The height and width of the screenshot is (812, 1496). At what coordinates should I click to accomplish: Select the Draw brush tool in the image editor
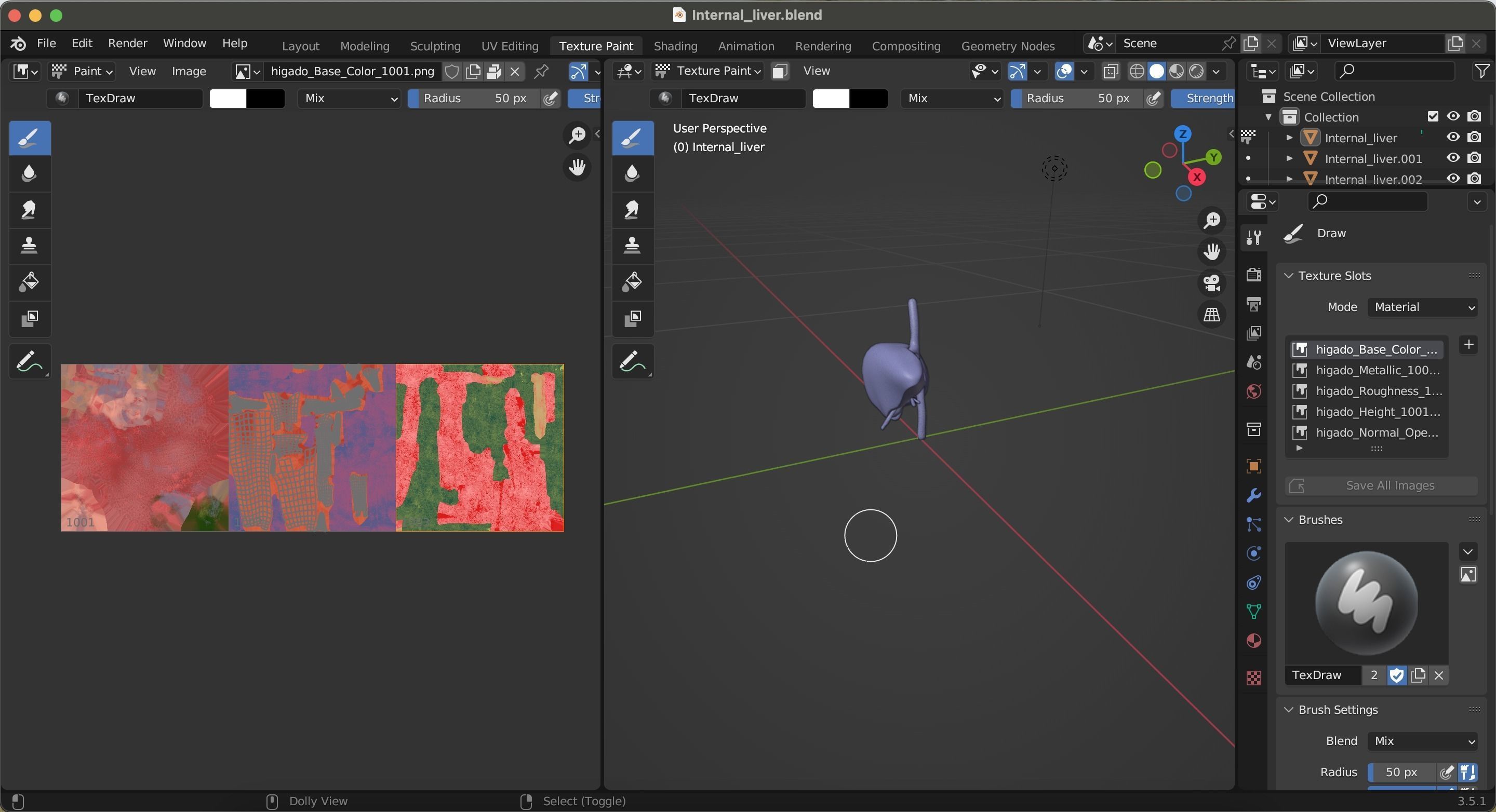[x=30, y=138]
